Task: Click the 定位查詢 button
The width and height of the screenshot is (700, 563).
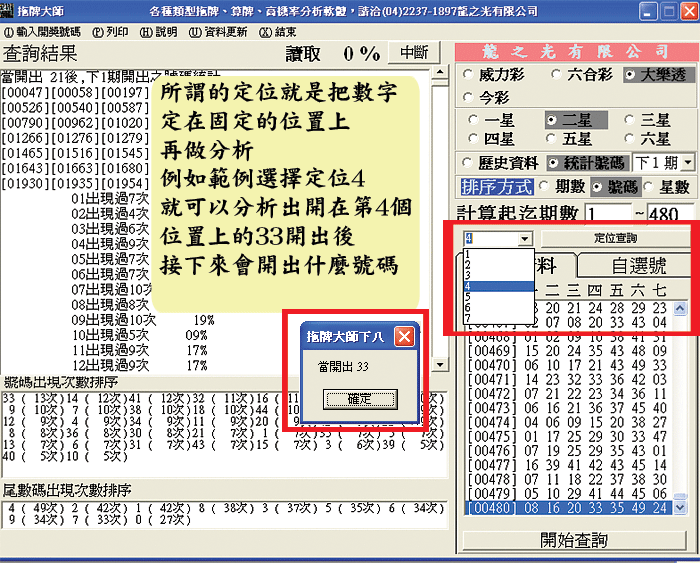Action: [615, 238]
